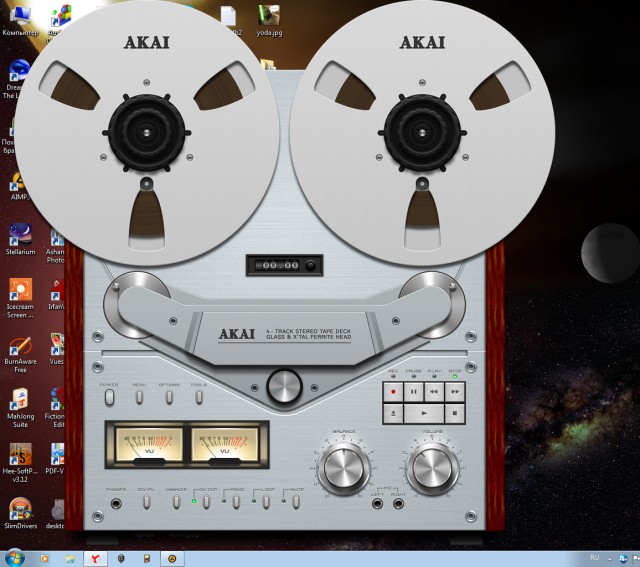Viewport: 640px width, 567px height.
Task: Open the Компьютер desktop icon
Action: click(x=20, y=20)
